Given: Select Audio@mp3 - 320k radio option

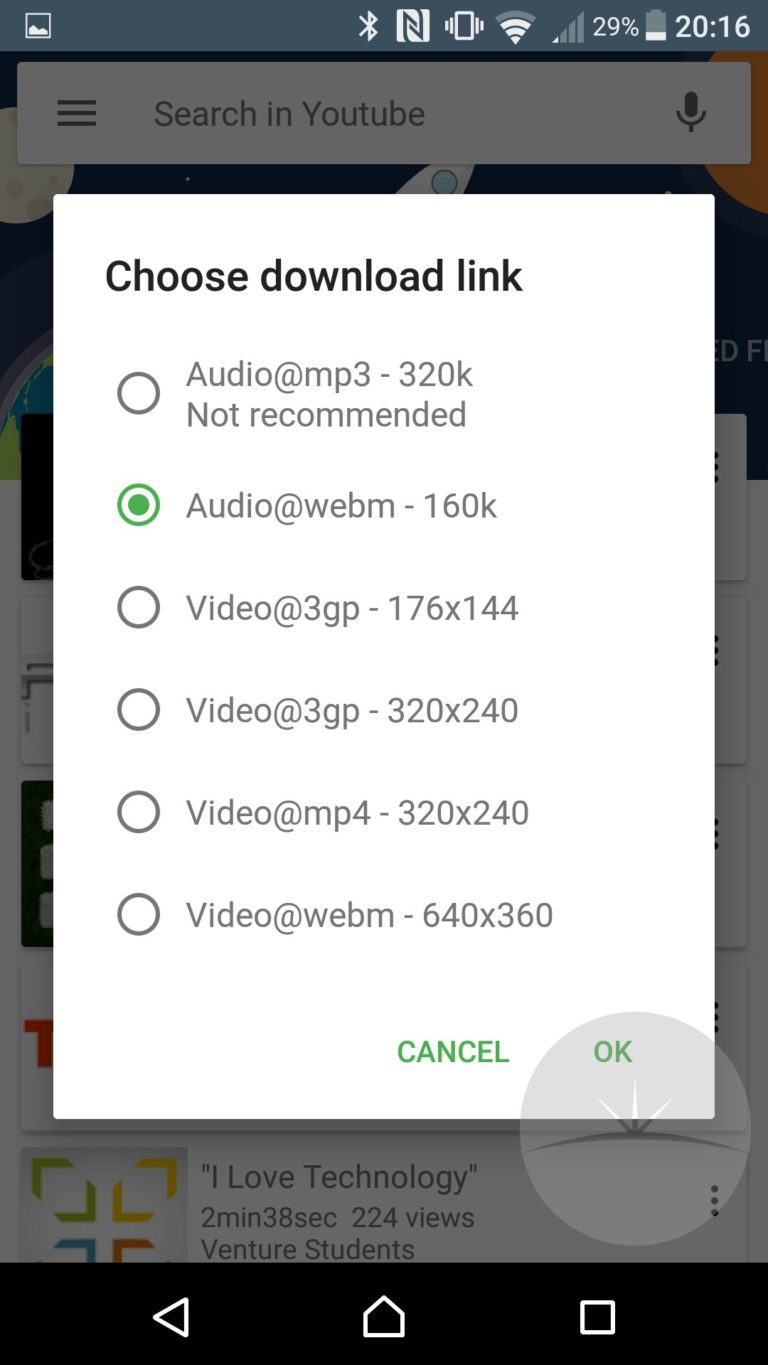Looking at the screenshot, I should click(x=138, y=393).
